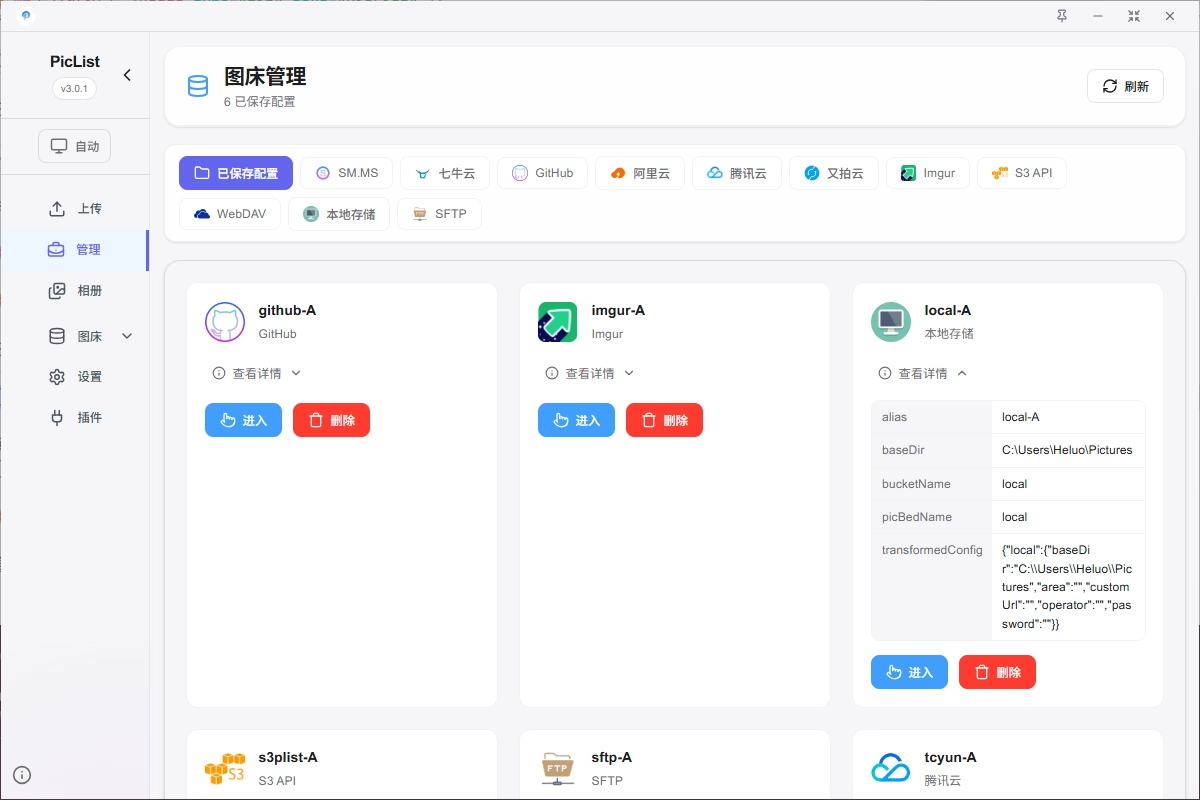Delete the local-A config with 删除
This screenshot has height=800, width=1200.
(997, 672)
